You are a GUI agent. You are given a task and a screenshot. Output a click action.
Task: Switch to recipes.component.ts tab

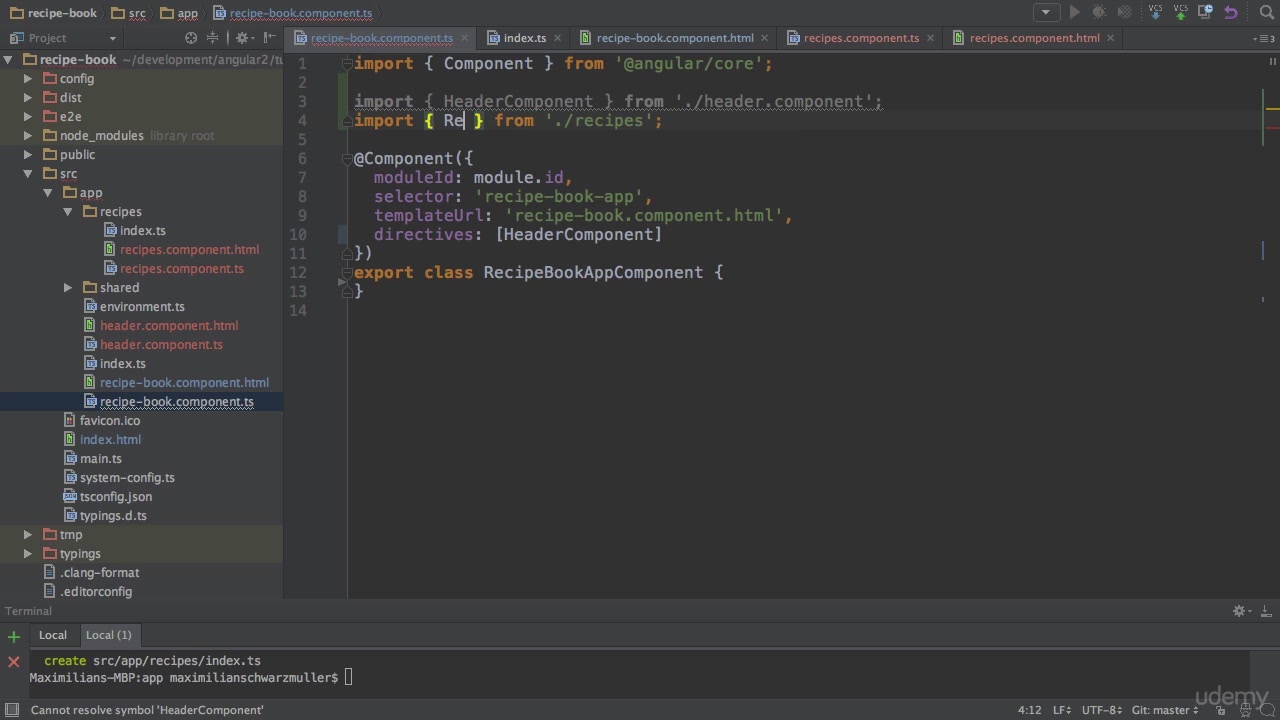pyautogui.click(x=861, y=38)
